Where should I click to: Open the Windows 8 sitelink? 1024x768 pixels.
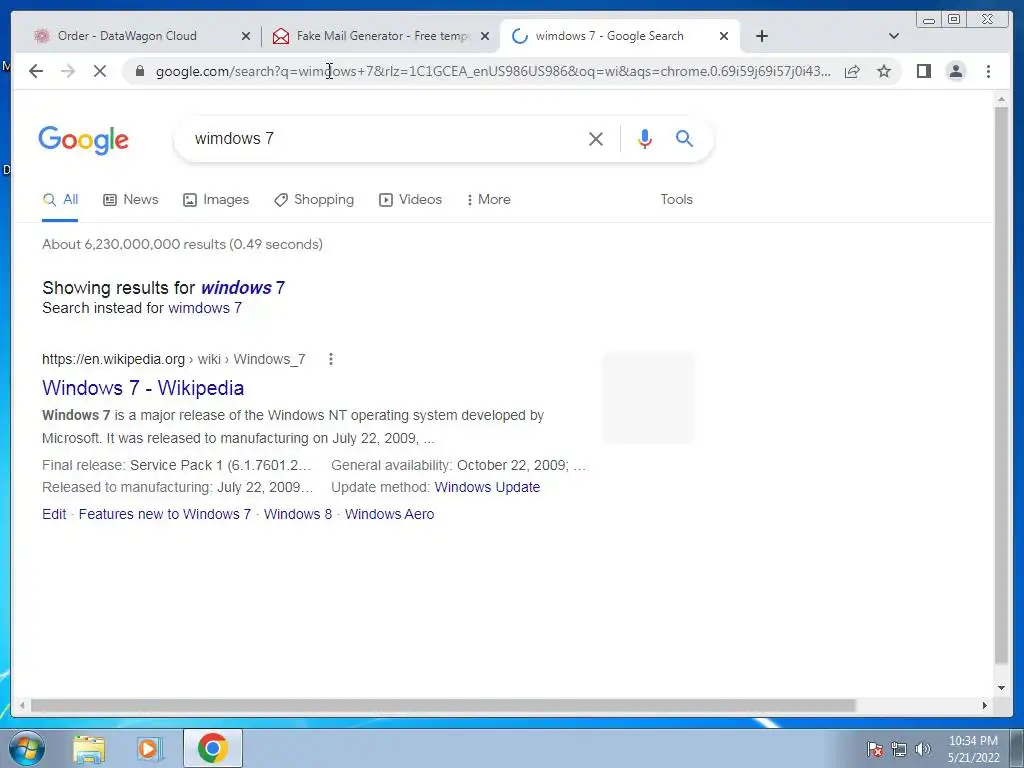pos(298,514)
